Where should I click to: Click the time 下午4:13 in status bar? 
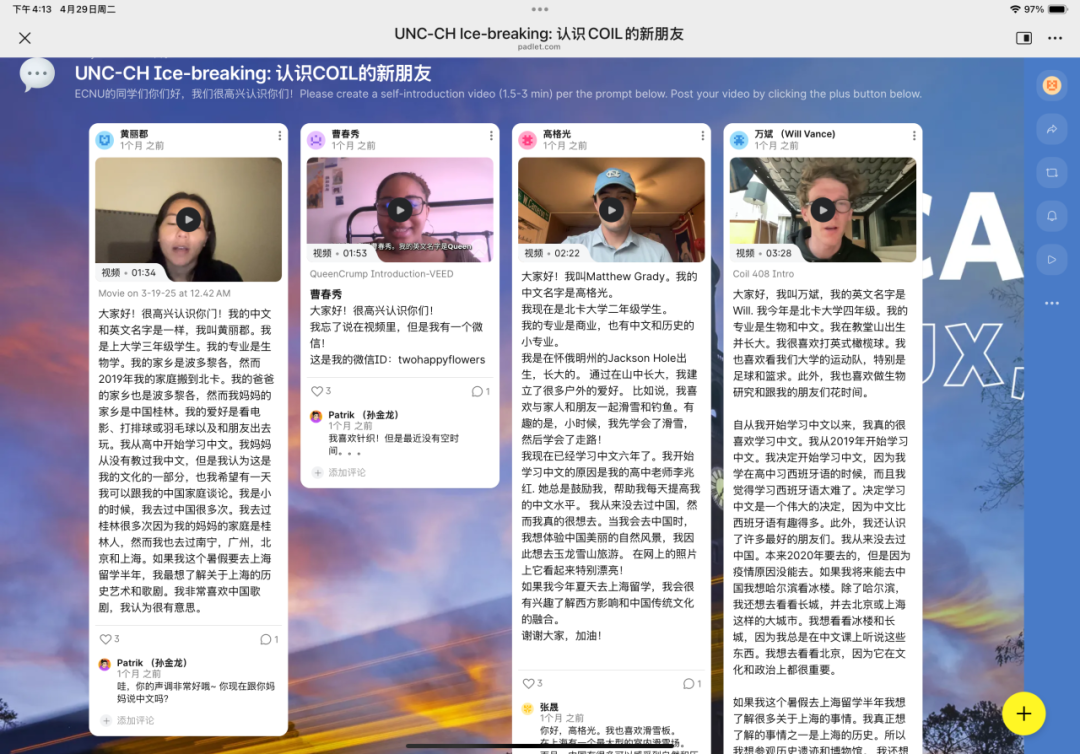pos(32,10)
